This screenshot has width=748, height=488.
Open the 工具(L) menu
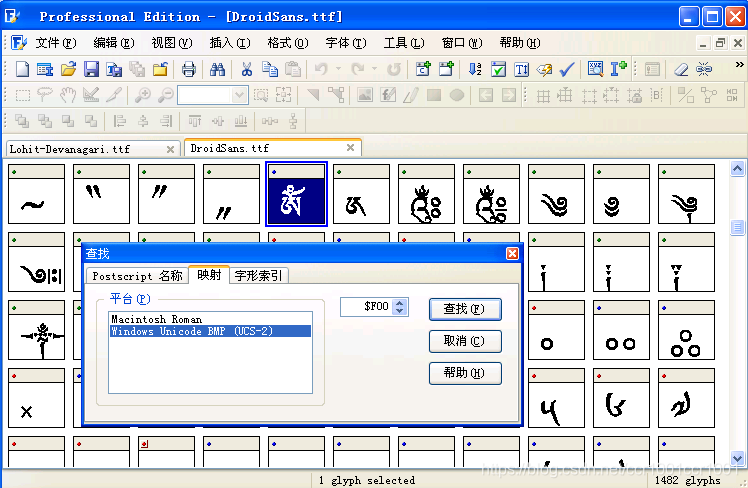coord(404,43)
